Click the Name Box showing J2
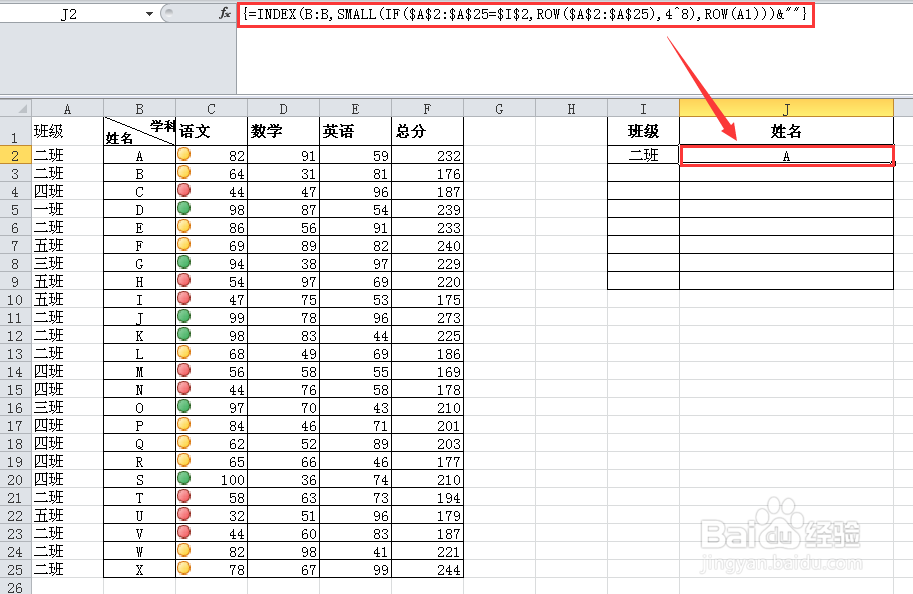The width and height of the screenshot is (913, 594). click(x=60, y=14)
